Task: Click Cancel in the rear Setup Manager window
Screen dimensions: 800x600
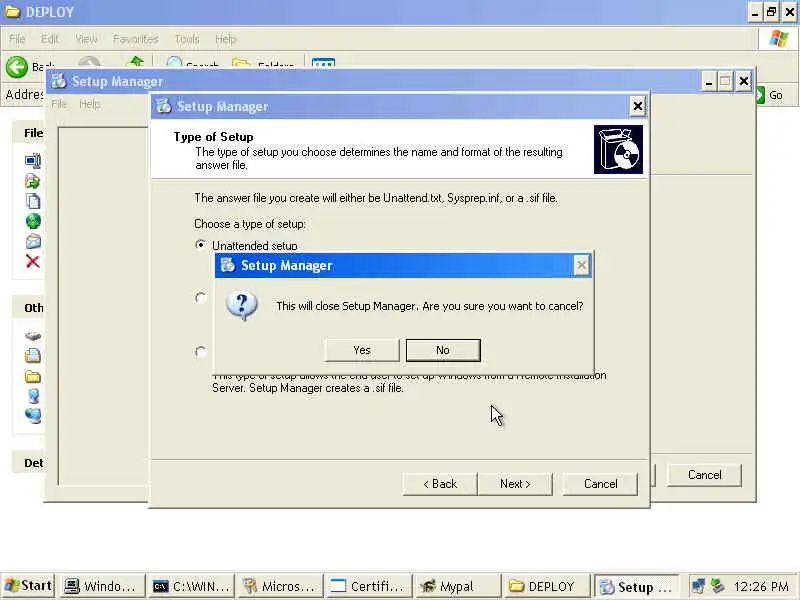Action: click(704, 475)
